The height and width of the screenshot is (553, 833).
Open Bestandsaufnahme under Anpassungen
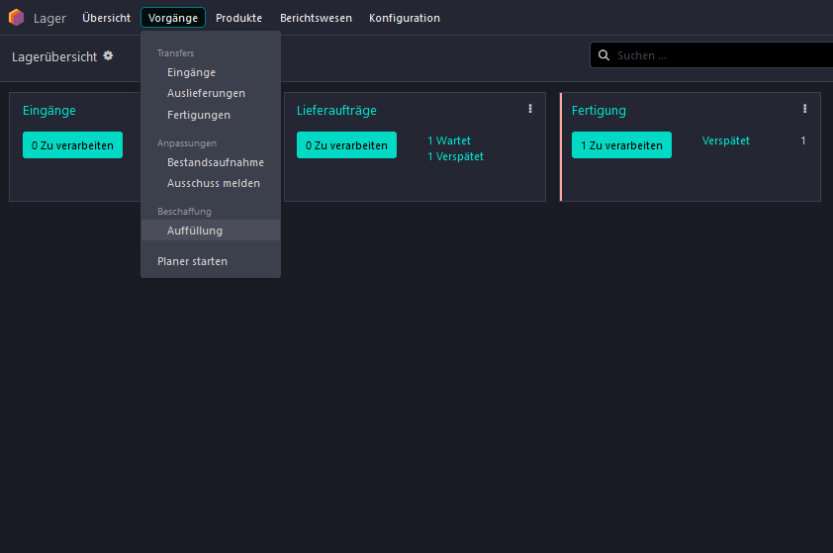215,162
